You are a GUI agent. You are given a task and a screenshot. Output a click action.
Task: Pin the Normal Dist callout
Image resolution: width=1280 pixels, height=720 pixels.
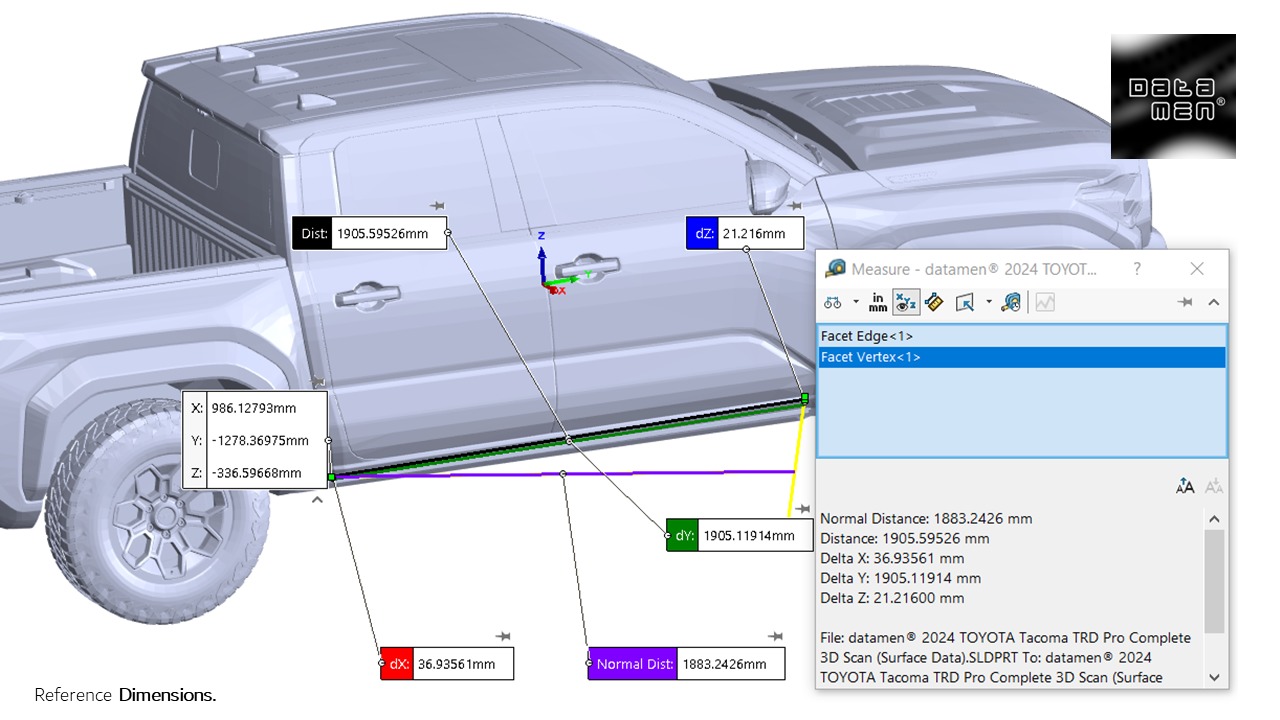[775, 636]
